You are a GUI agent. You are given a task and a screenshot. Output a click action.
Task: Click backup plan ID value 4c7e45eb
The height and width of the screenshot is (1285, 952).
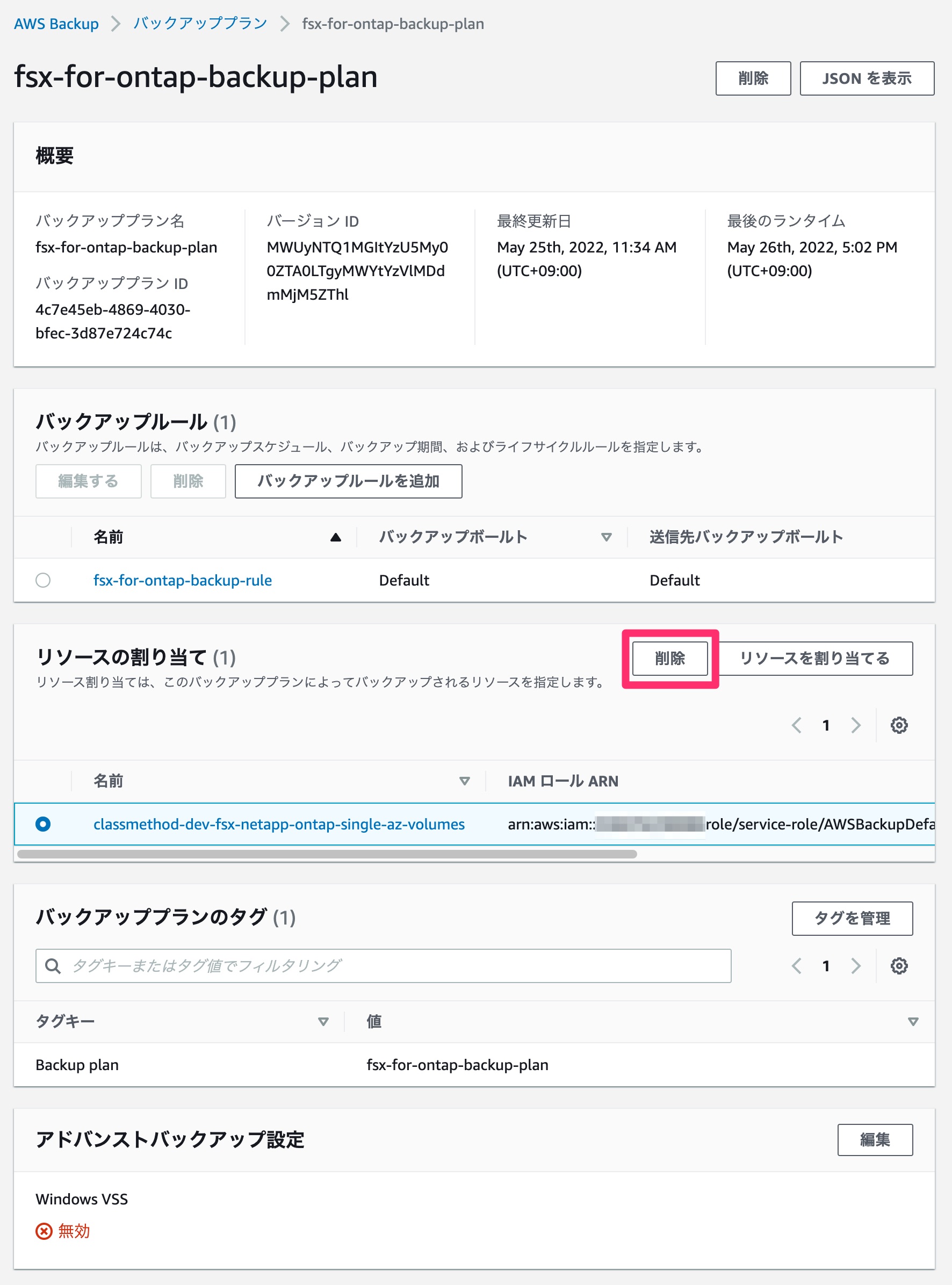pyautogui.click(x=113, y=322)
